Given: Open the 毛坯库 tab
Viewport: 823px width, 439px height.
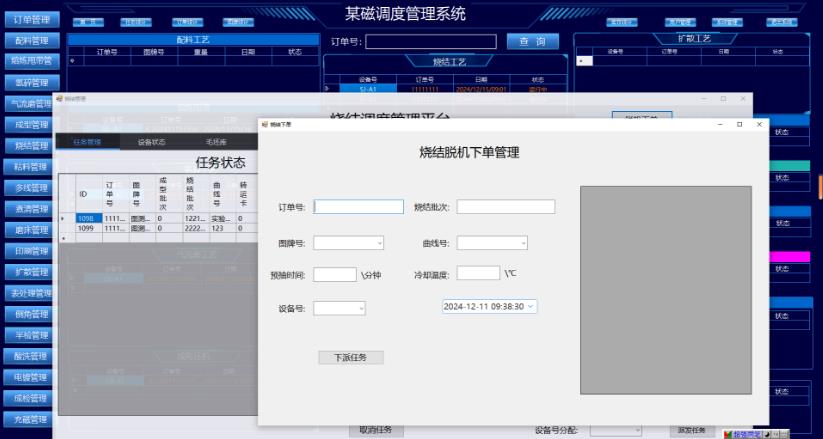Looking at the screenshot, I should pyautogui.click(x=215, y=142).
